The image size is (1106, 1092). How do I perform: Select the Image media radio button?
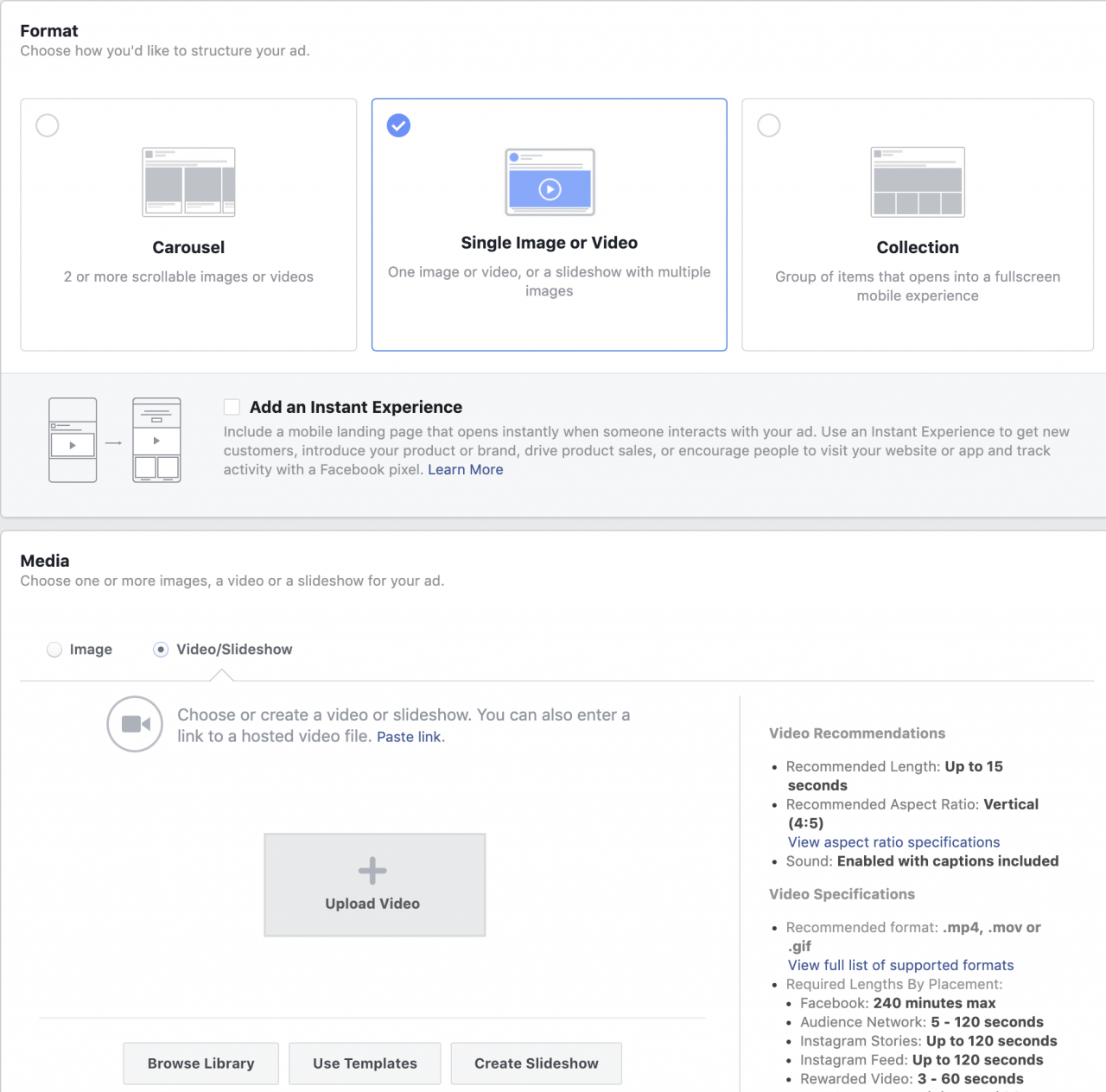[54, 649]
